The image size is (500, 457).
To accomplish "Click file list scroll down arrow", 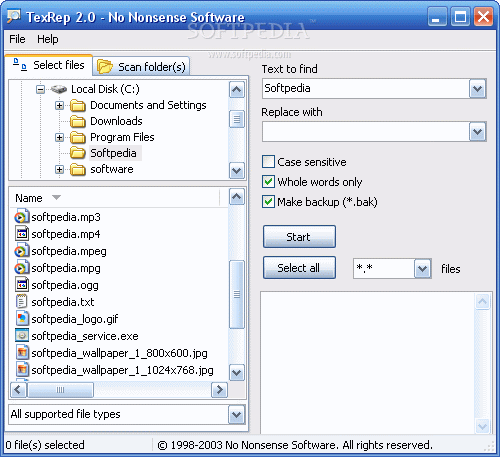I will 237,372.
